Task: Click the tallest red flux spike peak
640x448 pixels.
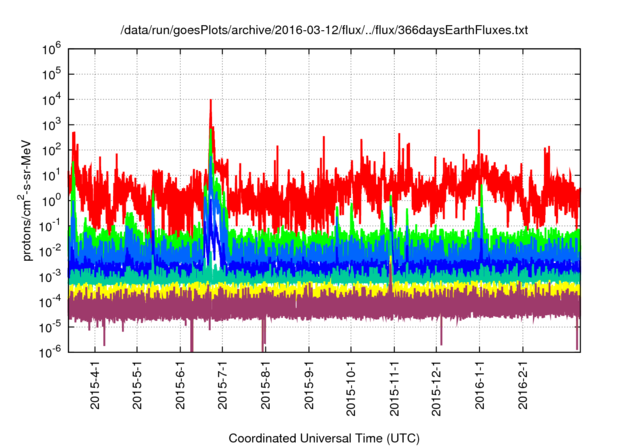Action: pyautogui.click(x=210, y=101)
